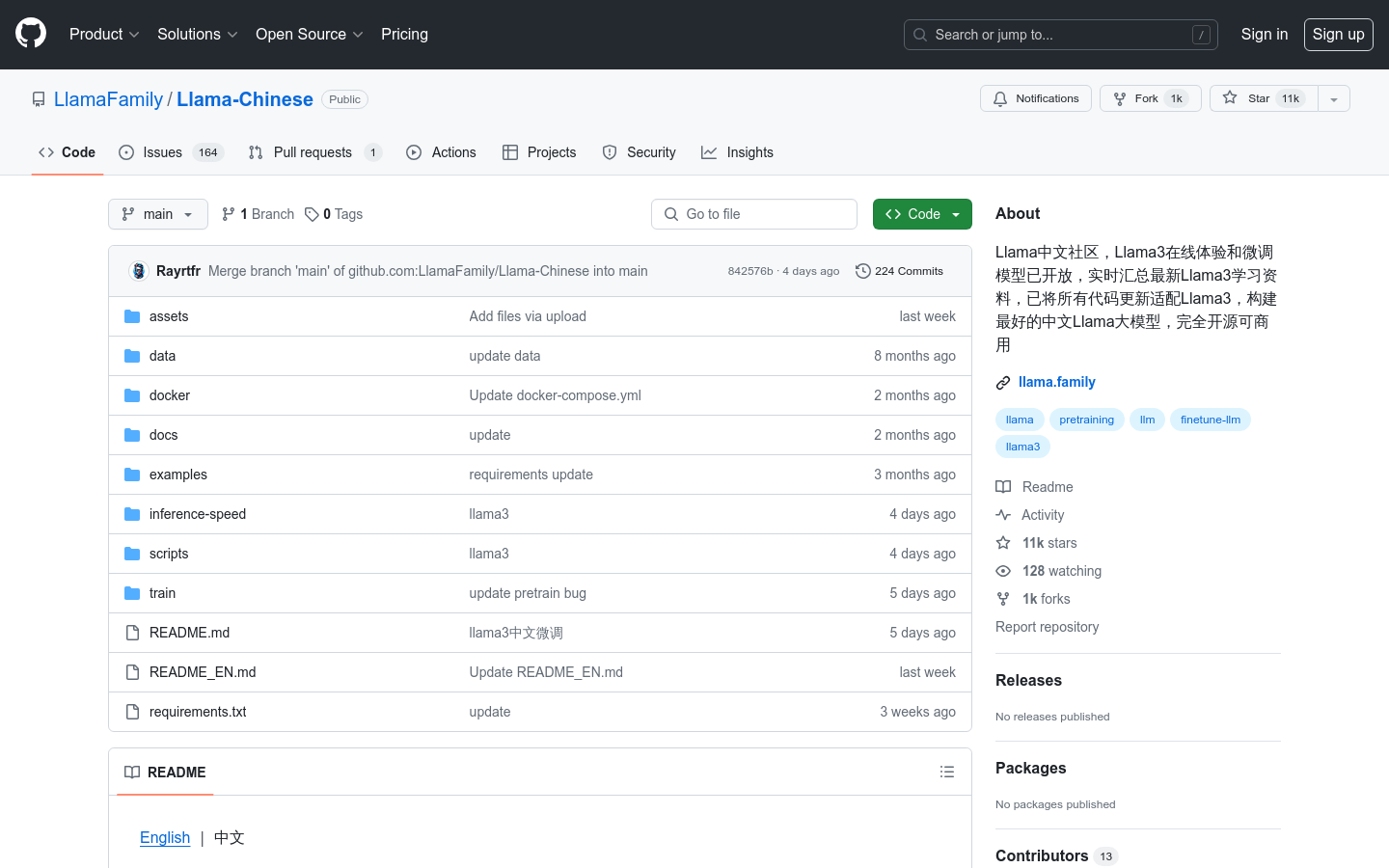This screenshot has height=868, width=1389.
Task: Open the Product menu dropdown
Action: (x=104, y=34)
